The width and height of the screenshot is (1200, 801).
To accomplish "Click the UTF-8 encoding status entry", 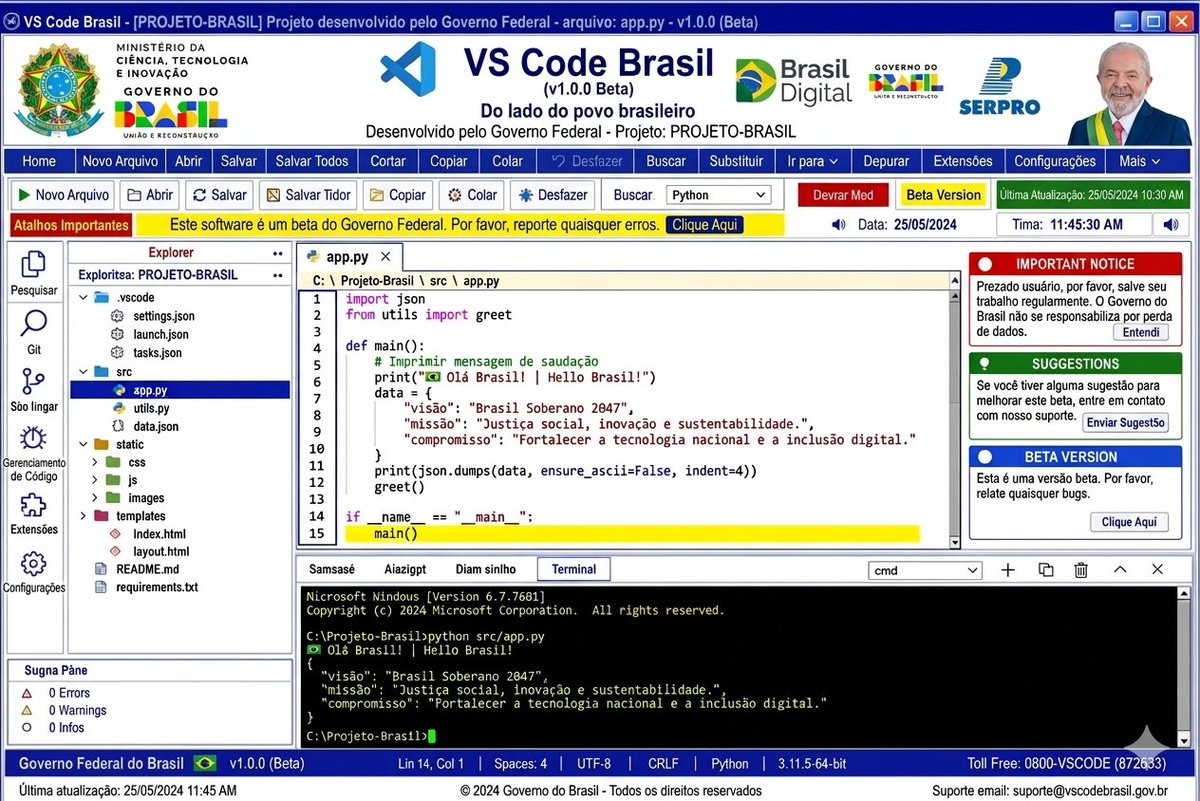I will tap(594, 763).
